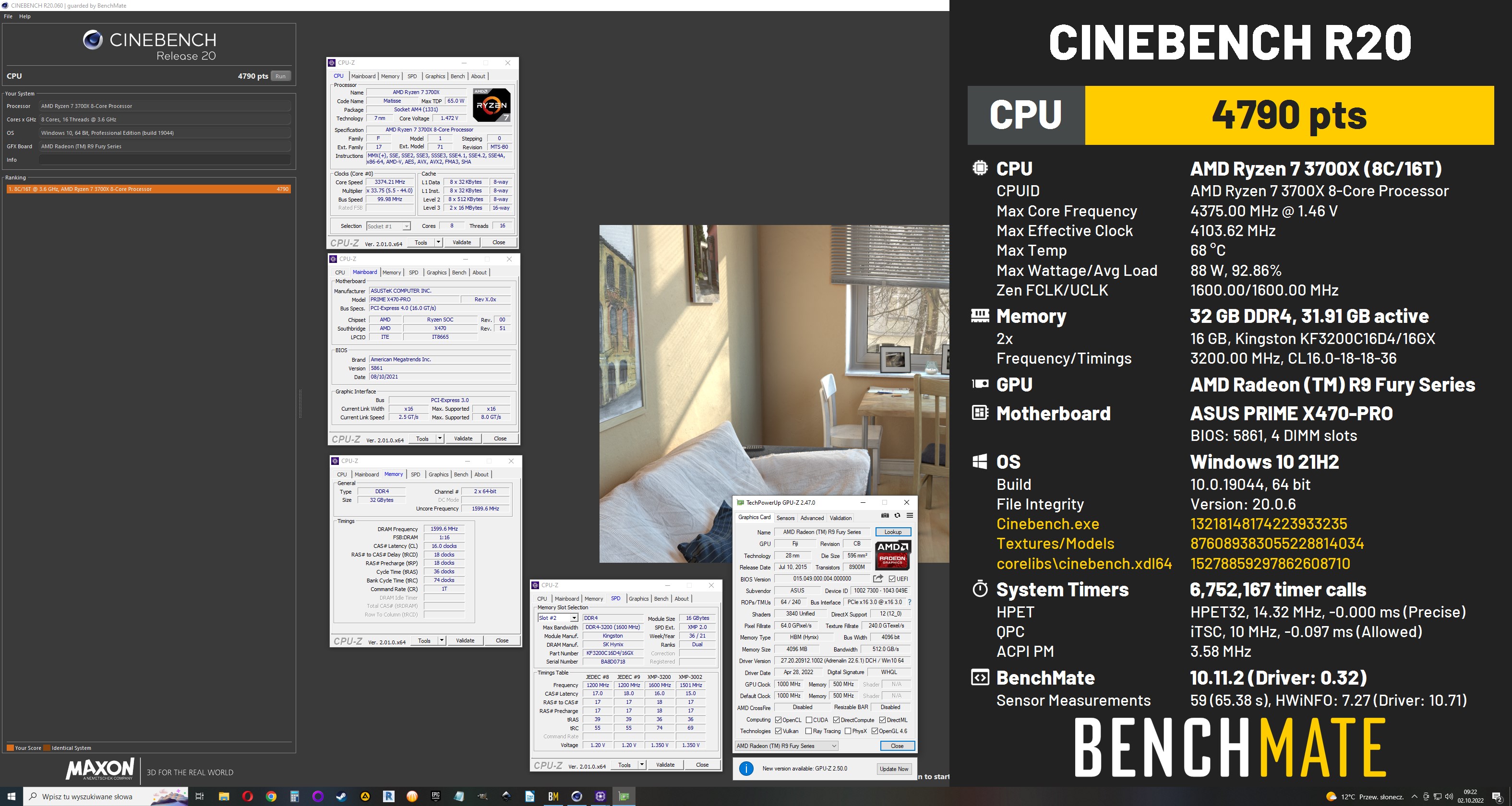Open Task View on the taskbar
The image size is (1512, 806).
pos(200,796)
